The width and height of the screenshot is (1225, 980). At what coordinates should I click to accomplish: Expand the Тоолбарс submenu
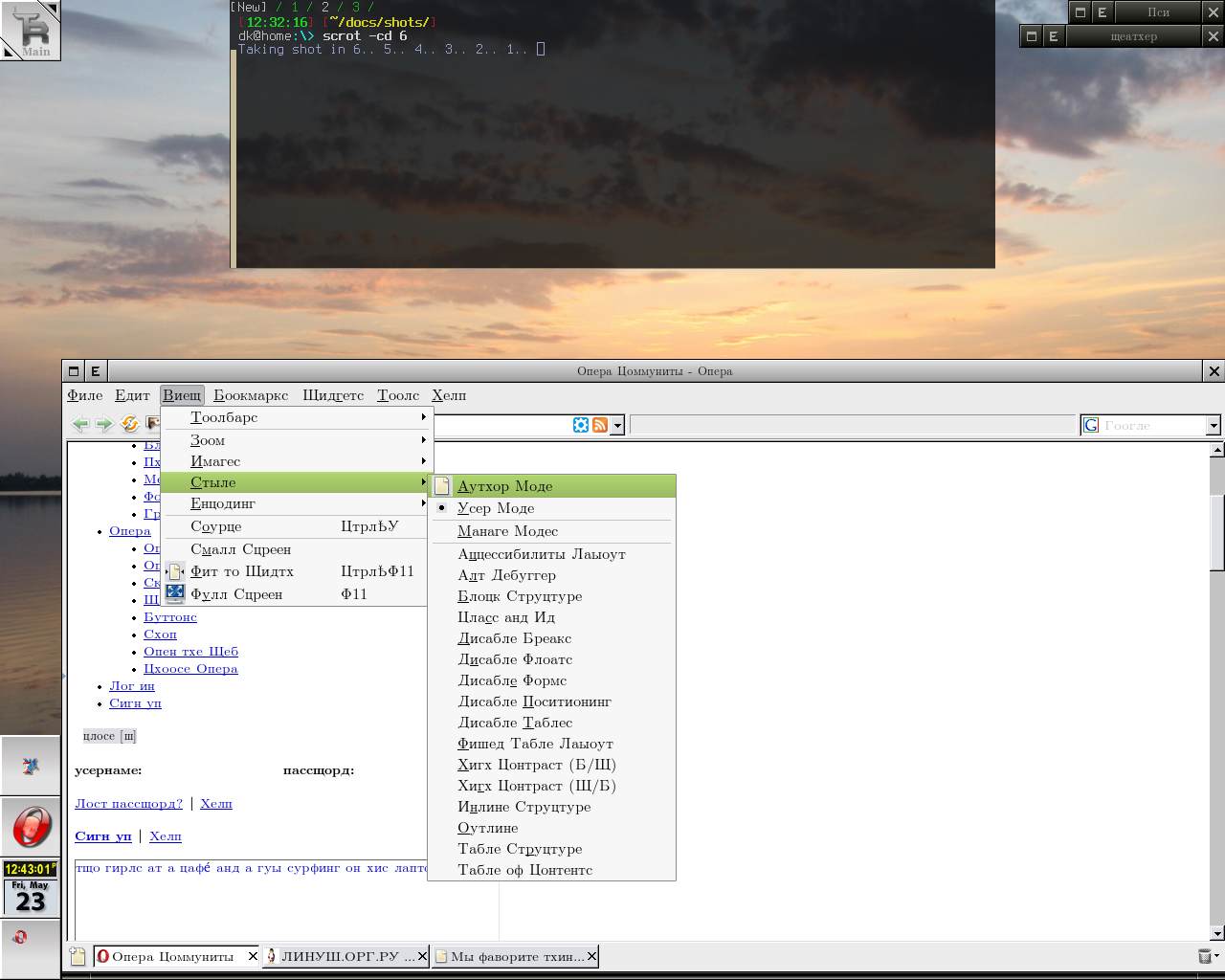pyautogui.click(x=297, y=417)
